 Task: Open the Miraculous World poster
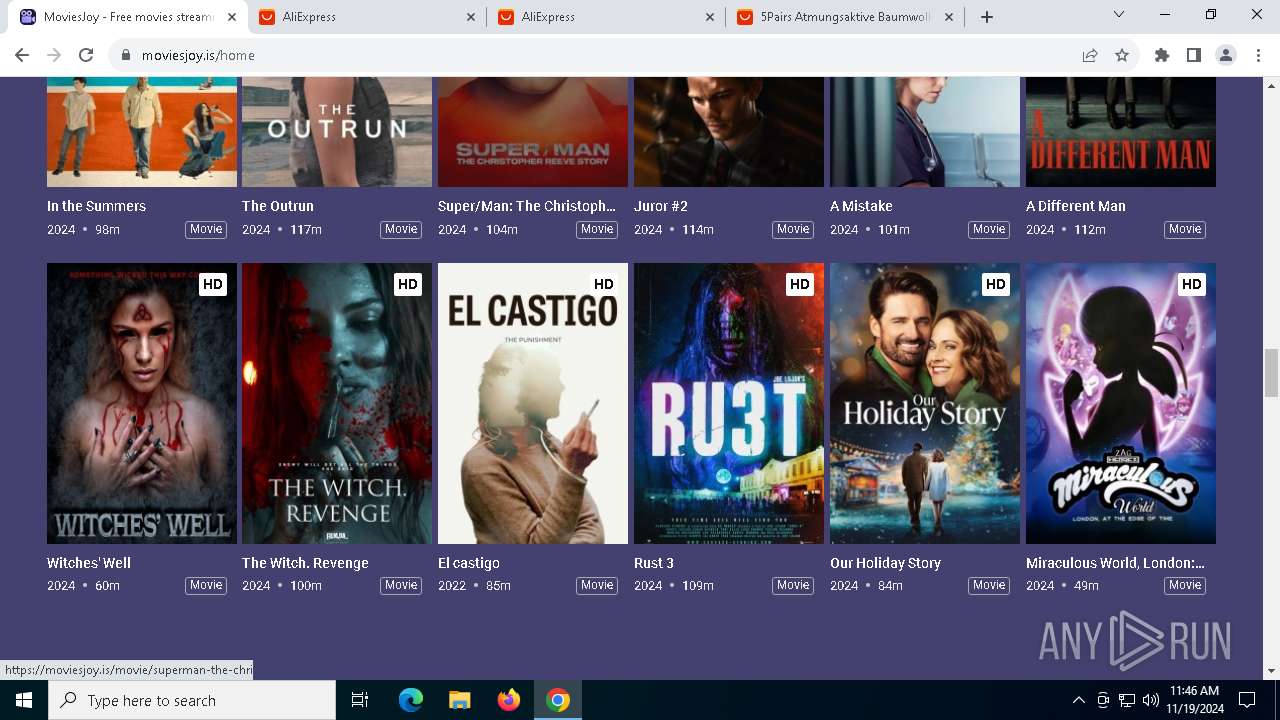pyautogui.click(x=1121, y=403)
